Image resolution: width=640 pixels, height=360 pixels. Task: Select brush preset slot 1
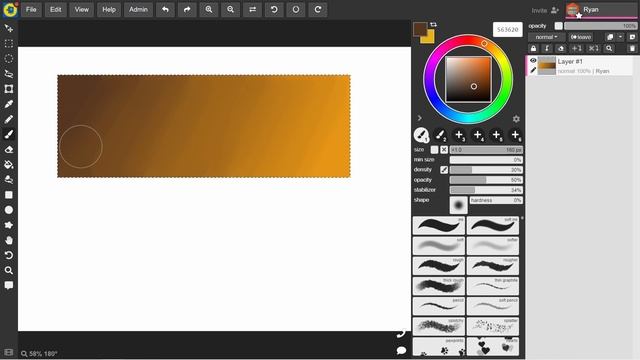[421, 135]
